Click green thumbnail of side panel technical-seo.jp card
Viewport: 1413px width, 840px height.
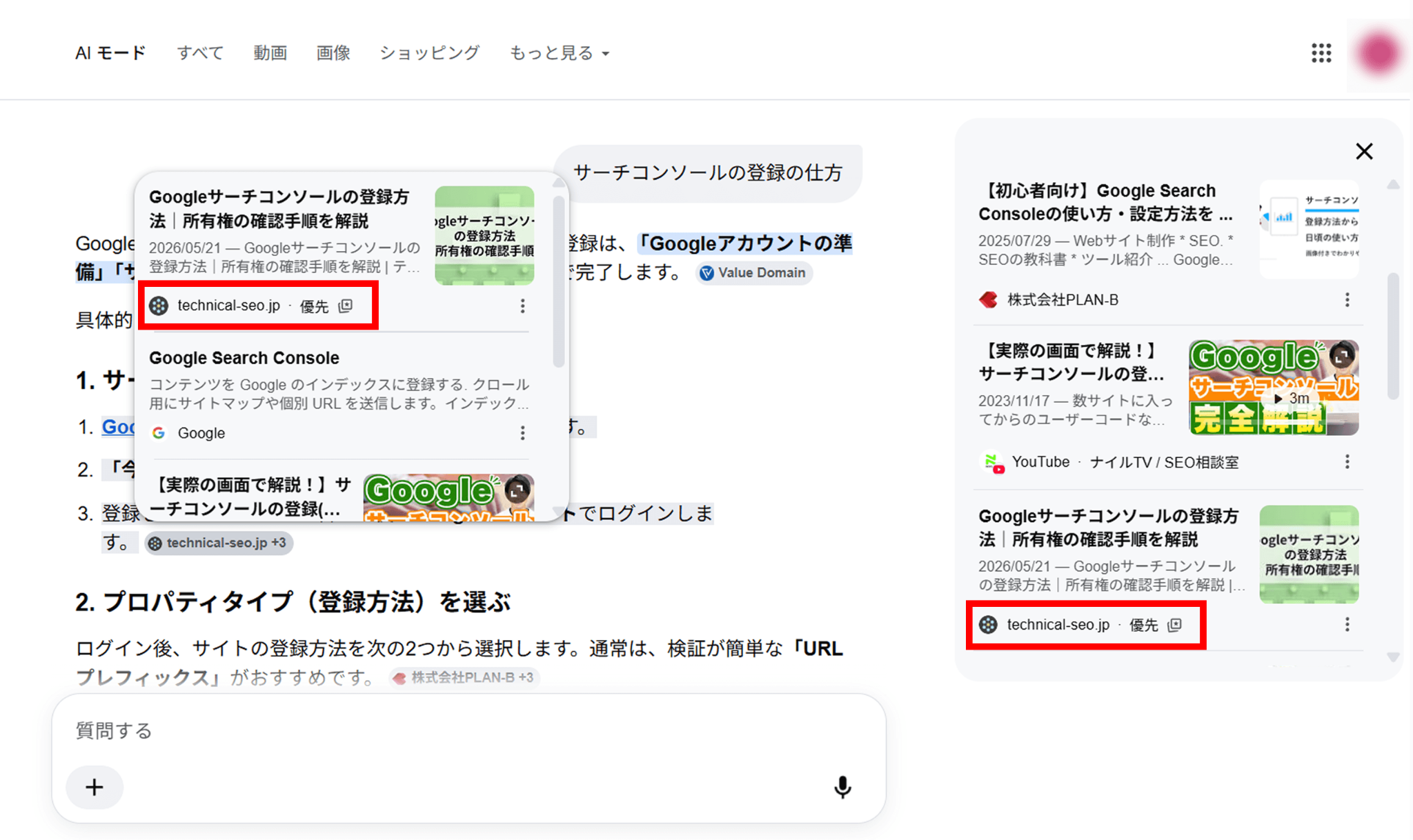coord(1309,554)
